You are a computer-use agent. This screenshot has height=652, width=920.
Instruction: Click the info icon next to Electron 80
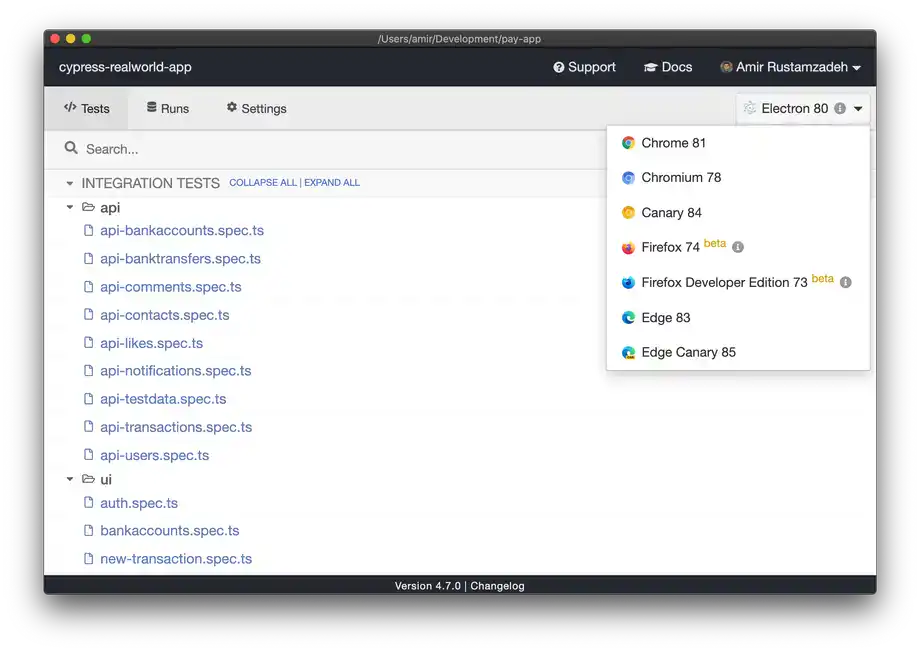840,109
